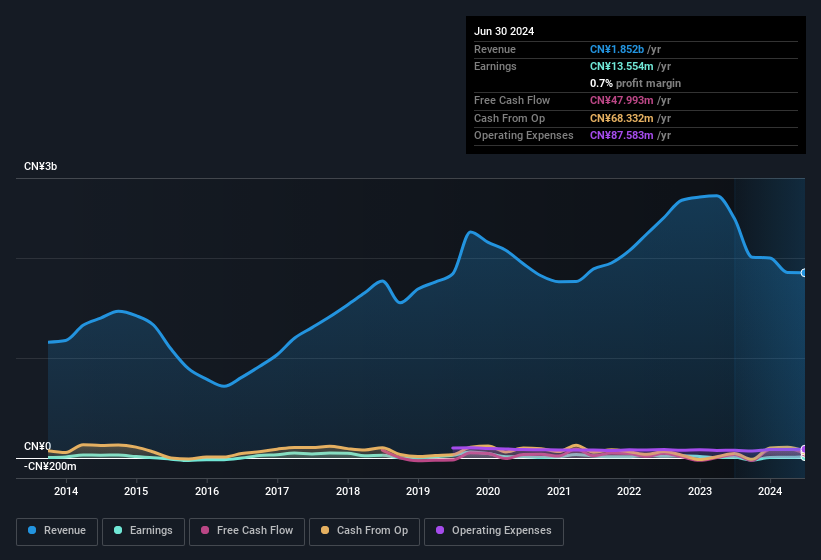
Task: Click the 2018 x-axis label
Action: (x=348, y=491)
